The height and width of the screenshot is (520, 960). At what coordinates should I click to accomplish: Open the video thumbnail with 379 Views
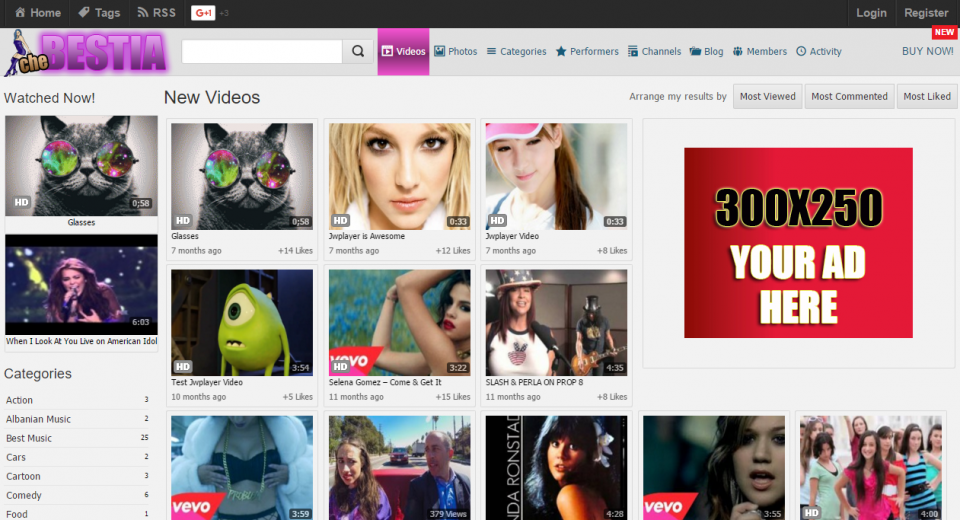point(399,468)
